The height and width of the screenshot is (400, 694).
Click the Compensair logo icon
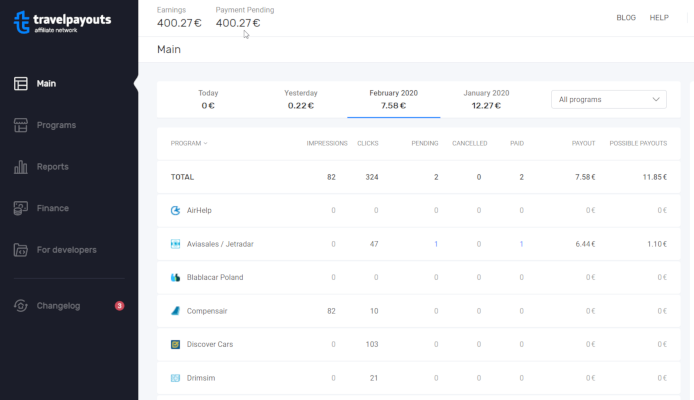pos(175,311)
